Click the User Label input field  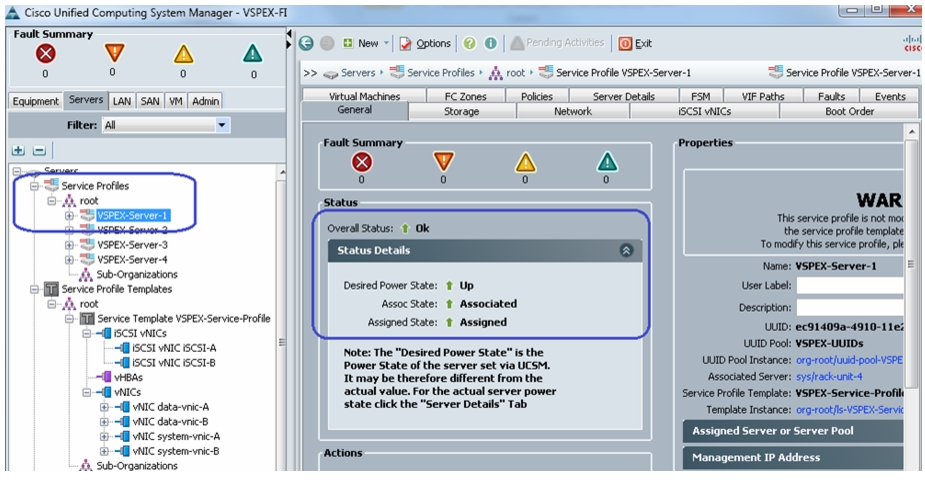850,285
